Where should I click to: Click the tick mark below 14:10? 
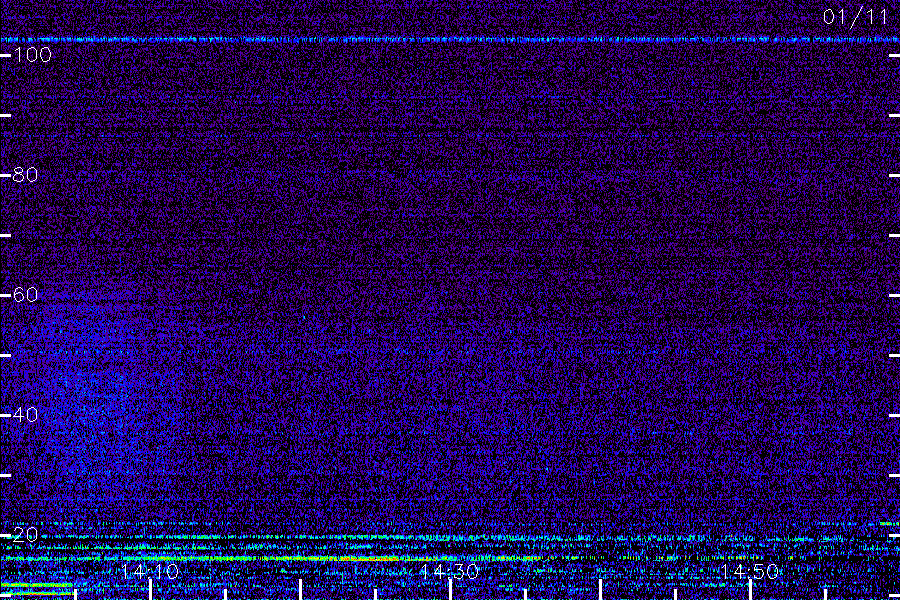tap(150, 590)
